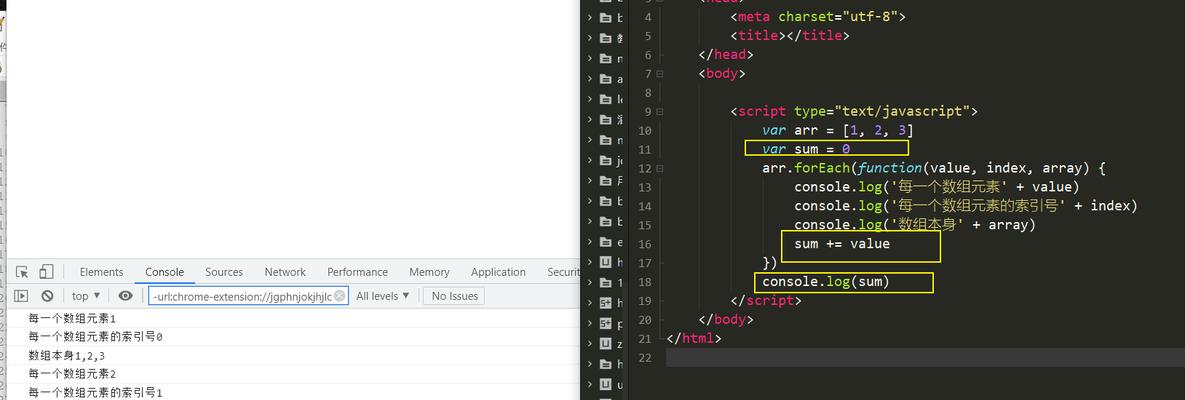Open the Sources tab
The width and height of the screenshot is (1185, 400).
click(224, 272)
